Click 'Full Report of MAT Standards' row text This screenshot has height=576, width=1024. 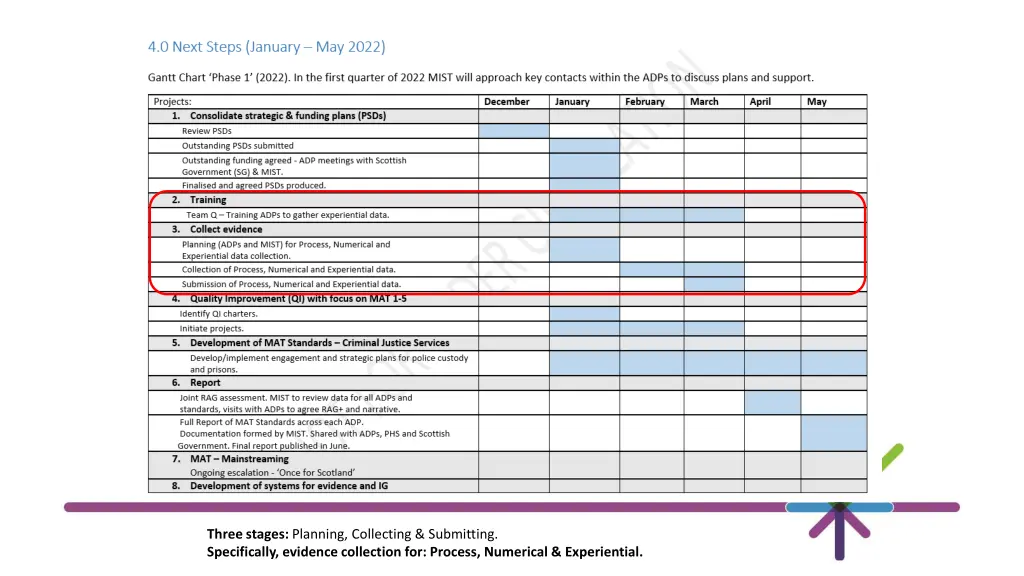point(313,434)
